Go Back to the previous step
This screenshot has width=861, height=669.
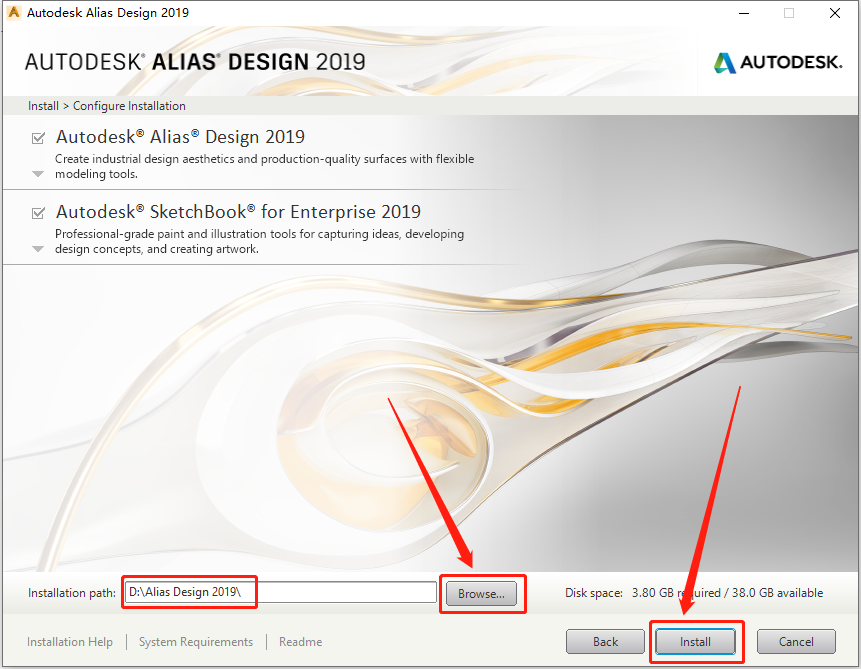pos(605,642)
